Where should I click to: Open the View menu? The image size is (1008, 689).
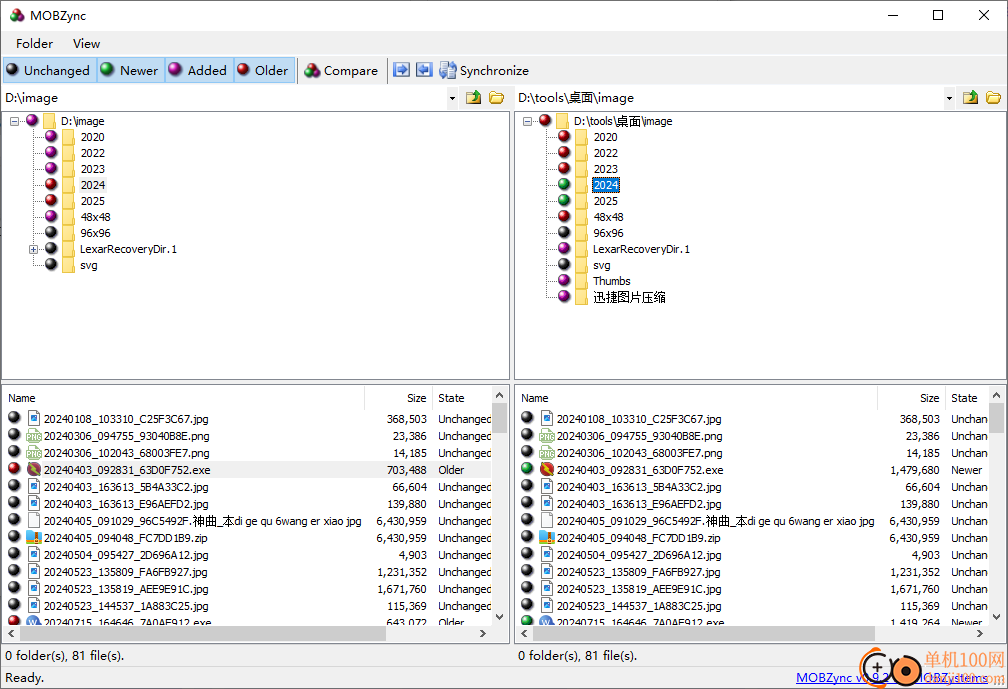tap(86, 43)
